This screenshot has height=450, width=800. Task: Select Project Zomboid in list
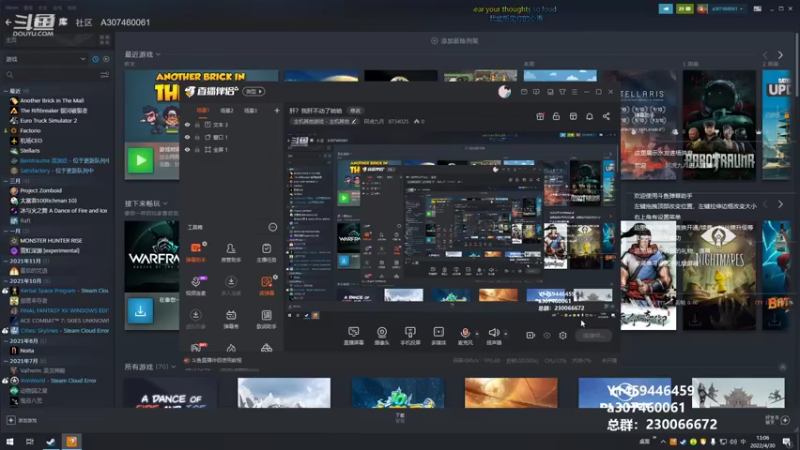[41, 190]
